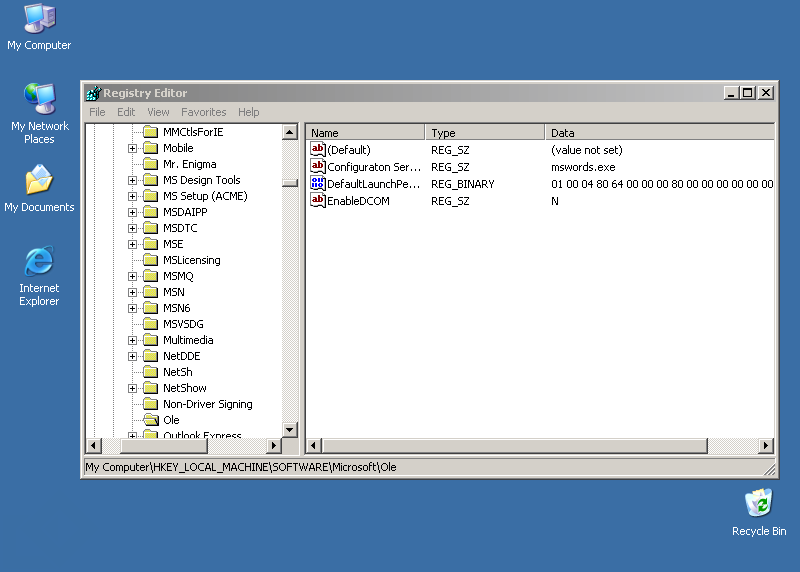Image resolution: width=800 pixels, height=572 pixels.
Task: Open the Help menu
Action: (x=248, y=112)
